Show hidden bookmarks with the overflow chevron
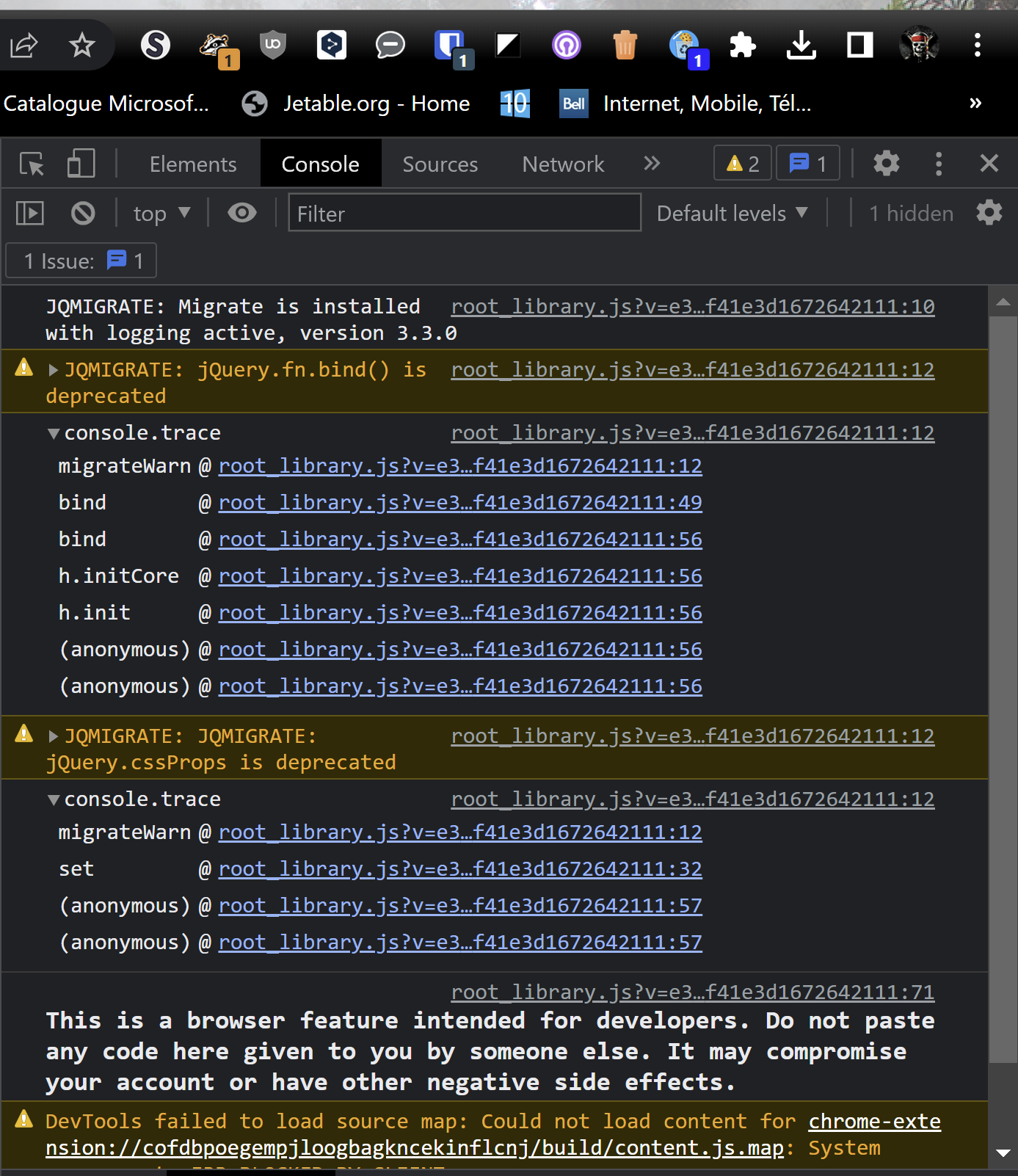This screenshot has height=1176, width=1018. [975, 103]
